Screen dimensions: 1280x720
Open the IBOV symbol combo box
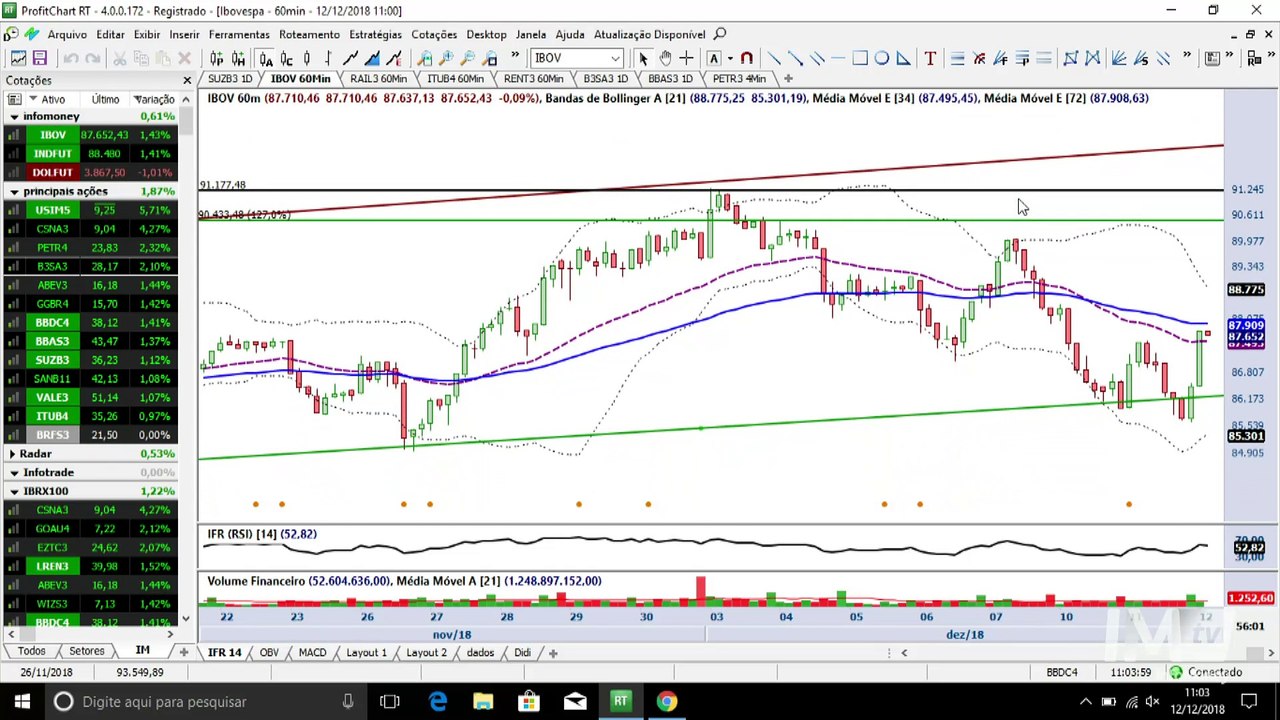[578, 58]
